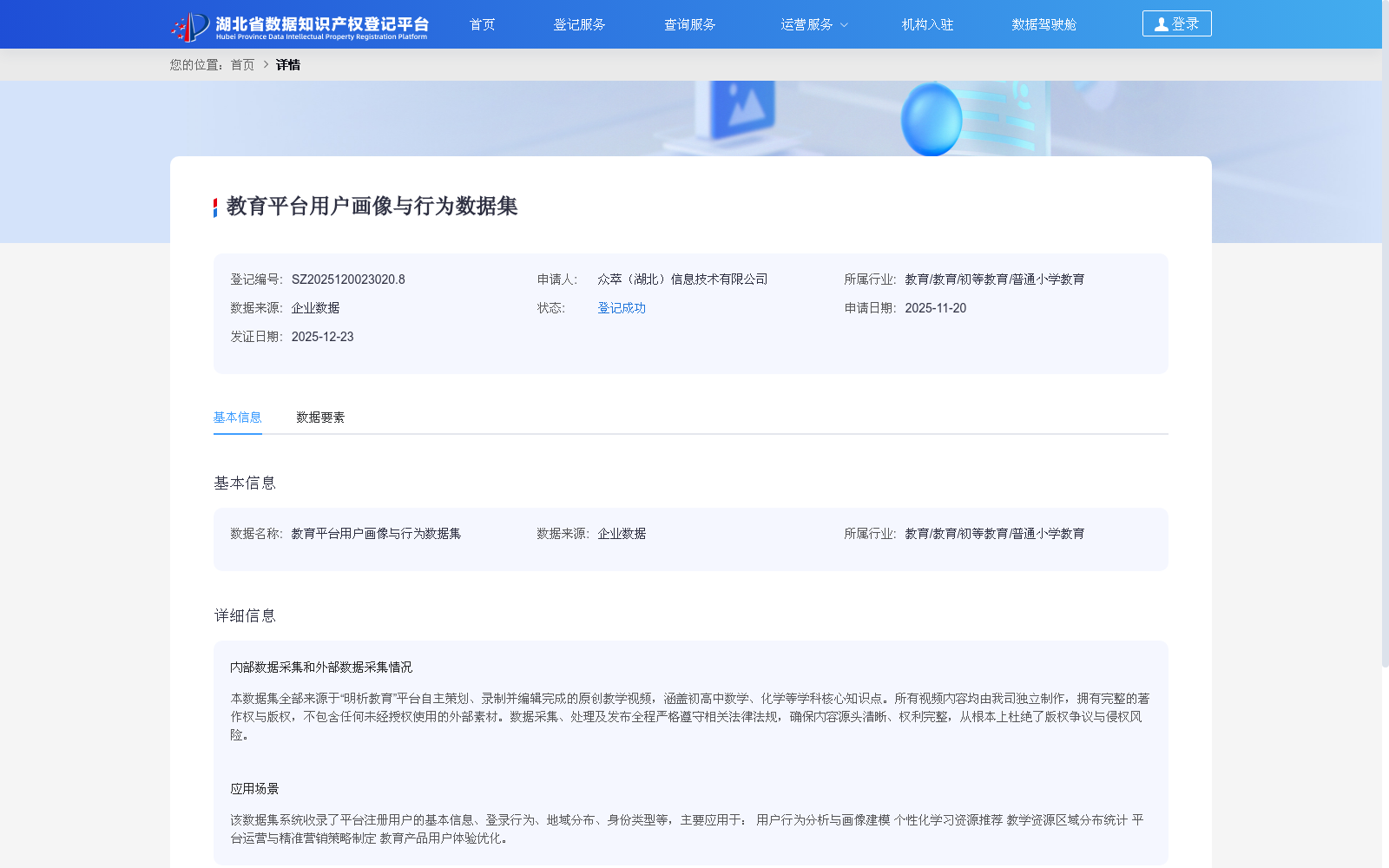The width and height of the screenshot is (1389, 868).
Task: Select the 基本信息 tab
Action: pos(237,418)
